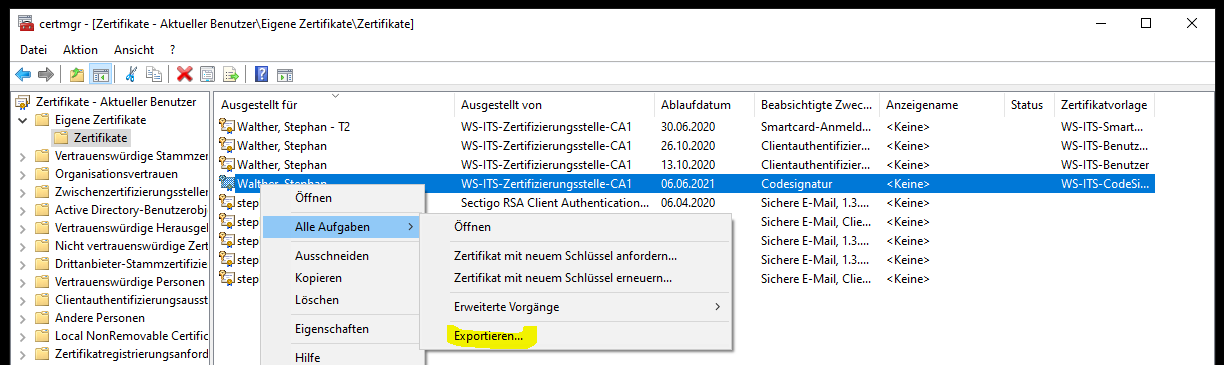Viewport: 1224px width, 365px height.
Task: Choose Exportieren... in the submenu
Action: [488, 336]
